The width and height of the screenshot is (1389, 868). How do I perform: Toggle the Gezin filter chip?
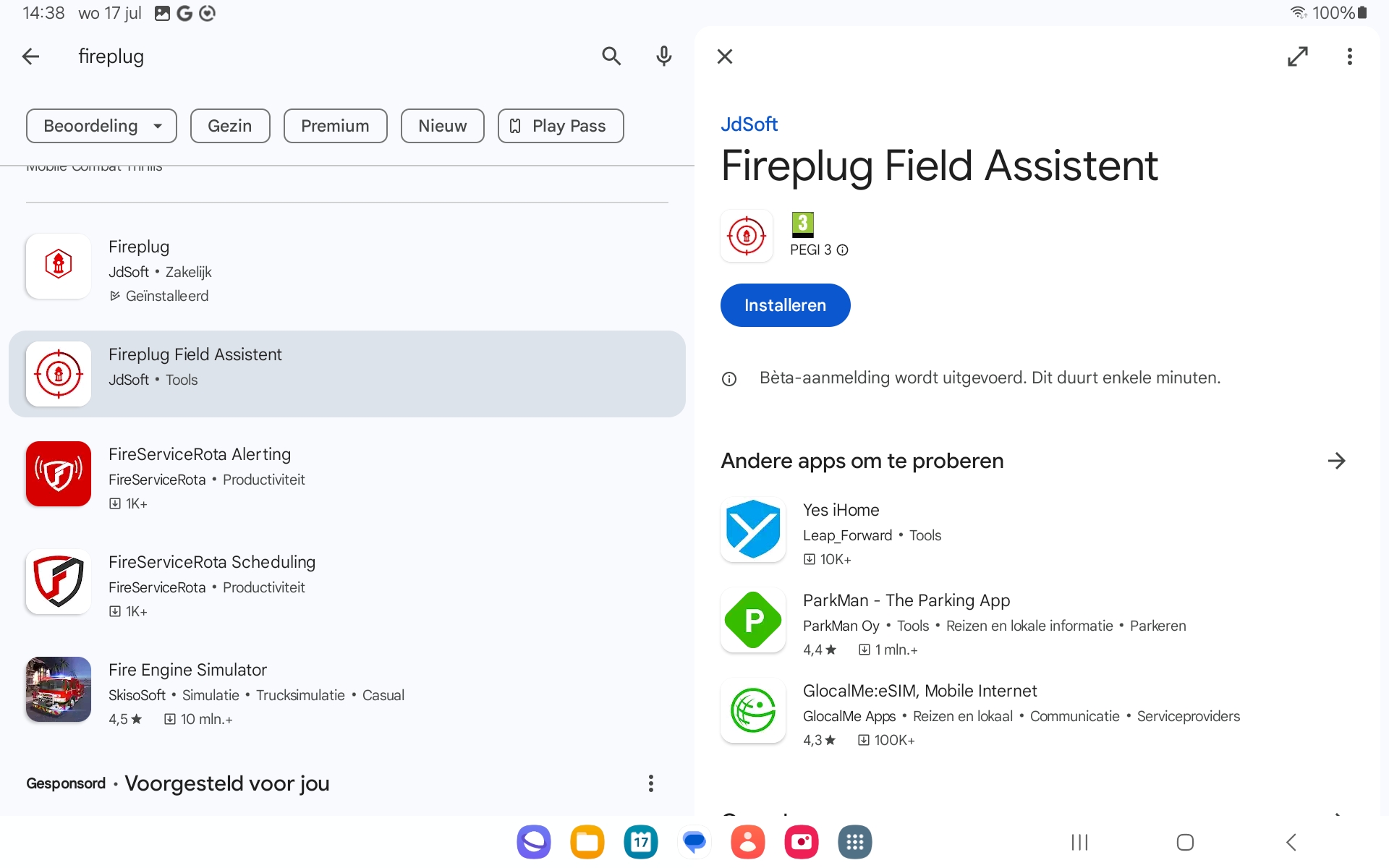click(x=229, y=126)
